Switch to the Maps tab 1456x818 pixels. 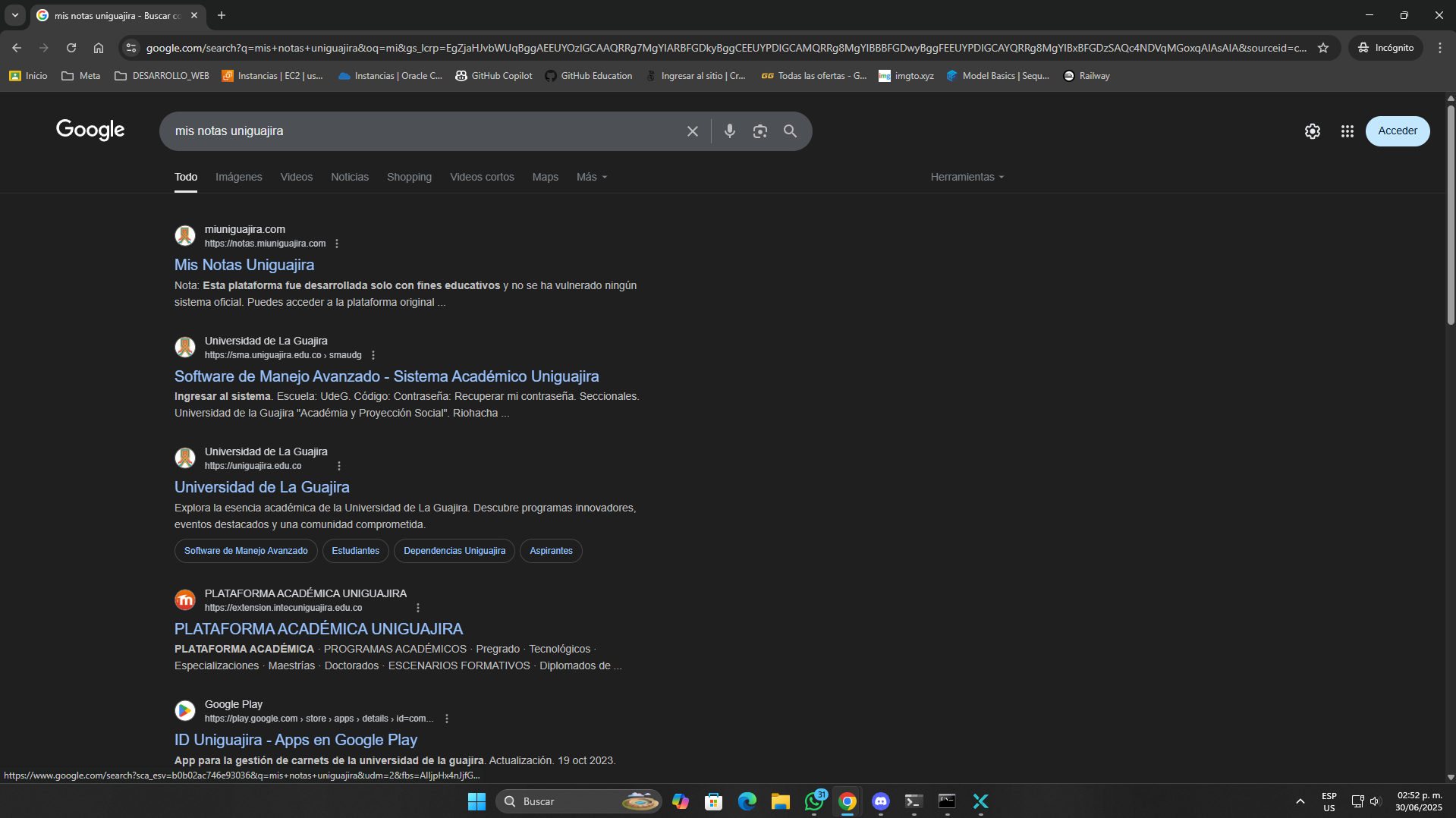[545, 177]
